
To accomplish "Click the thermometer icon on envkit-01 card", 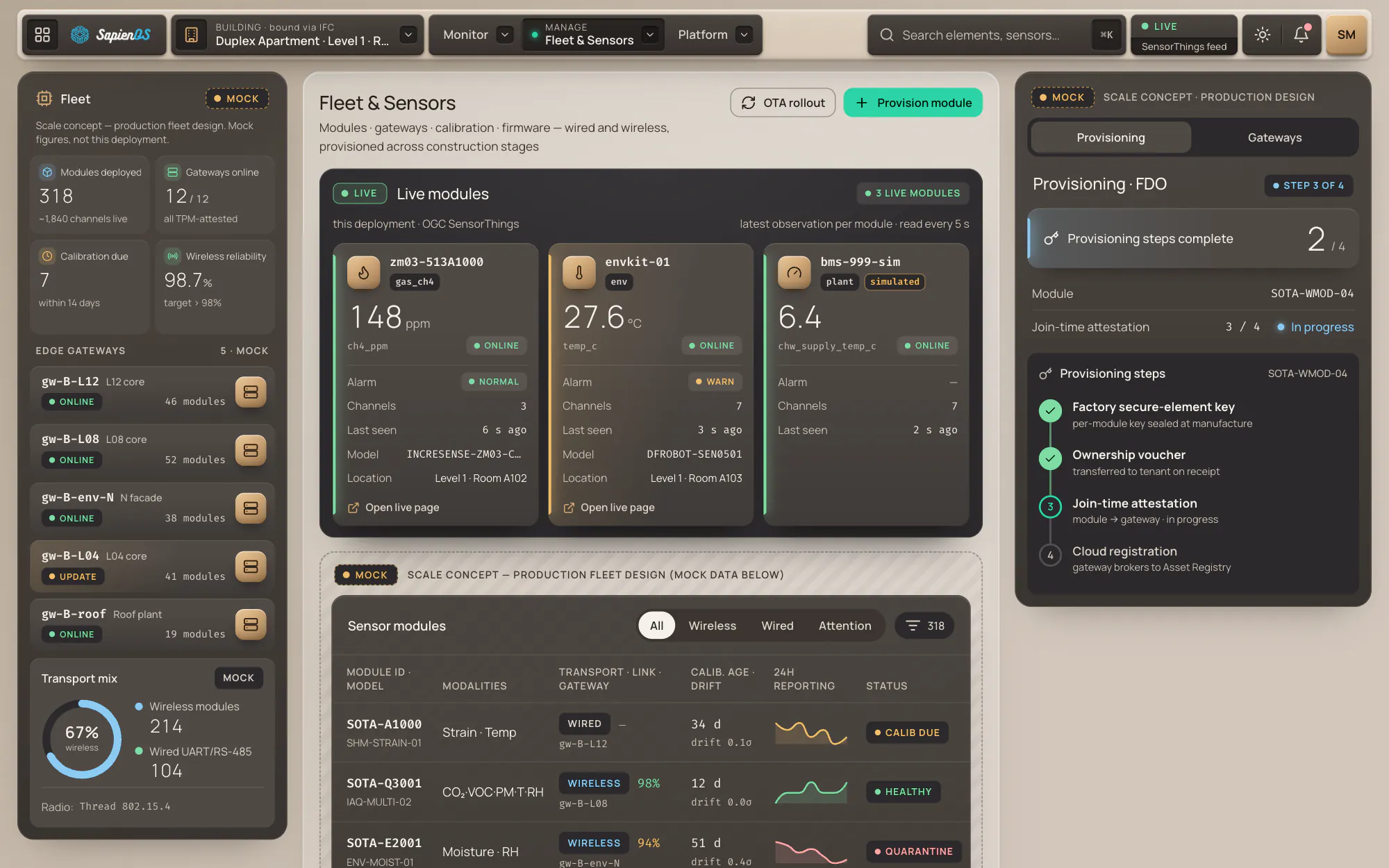I will click(579, 272).
